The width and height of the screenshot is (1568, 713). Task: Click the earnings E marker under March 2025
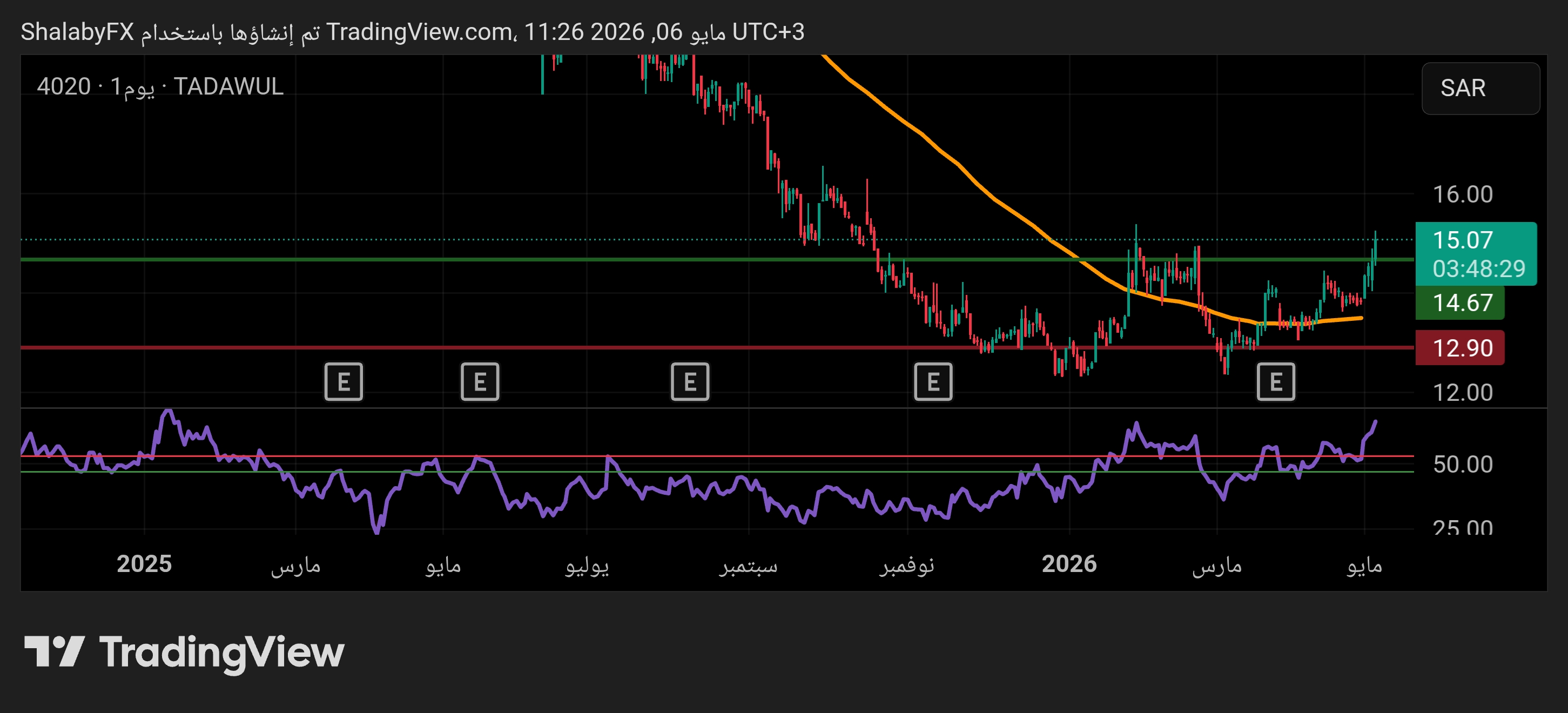click(344, 382)
